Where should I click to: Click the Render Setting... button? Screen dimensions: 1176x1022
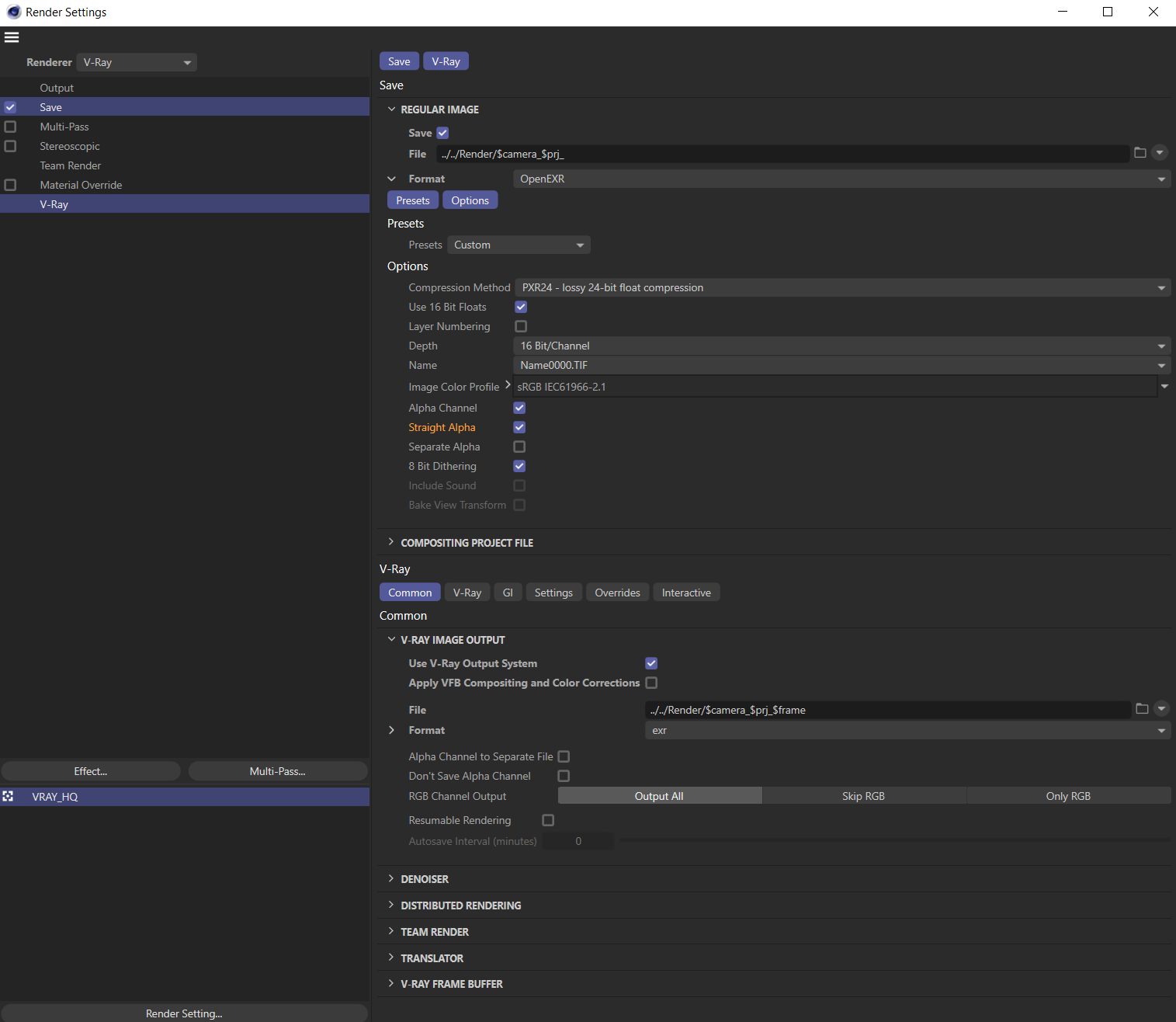pyautogui.click(x=184, y=1013)
